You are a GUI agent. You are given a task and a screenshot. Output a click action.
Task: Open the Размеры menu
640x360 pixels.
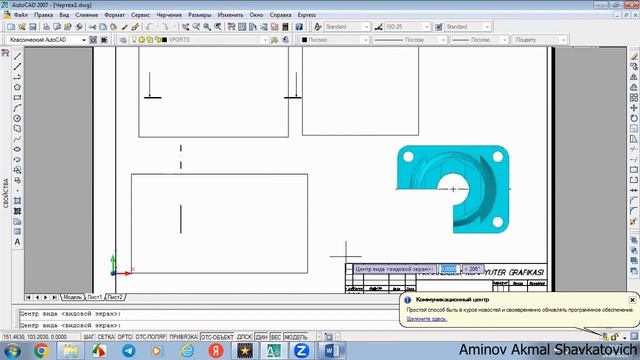point(200,15)
